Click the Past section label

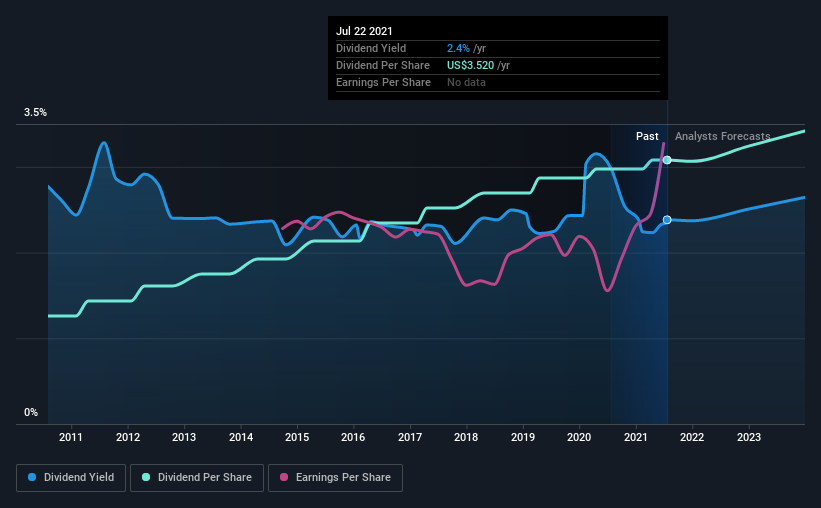[647, 136]
